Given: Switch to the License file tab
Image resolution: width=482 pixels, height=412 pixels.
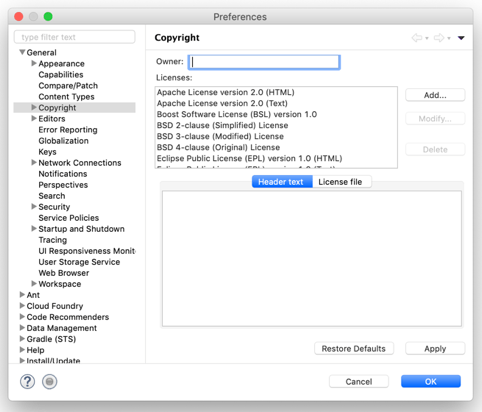Looking at the screenshot, I should pyautogui.click(x=342, y=182).
